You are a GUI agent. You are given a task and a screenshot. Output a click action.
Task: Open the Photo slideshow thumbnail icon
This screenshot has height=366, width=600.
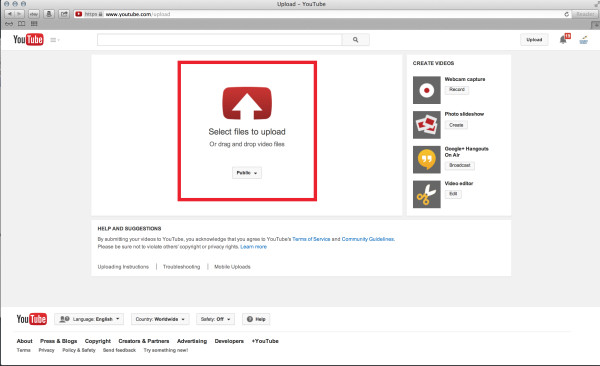click(427, 125)
